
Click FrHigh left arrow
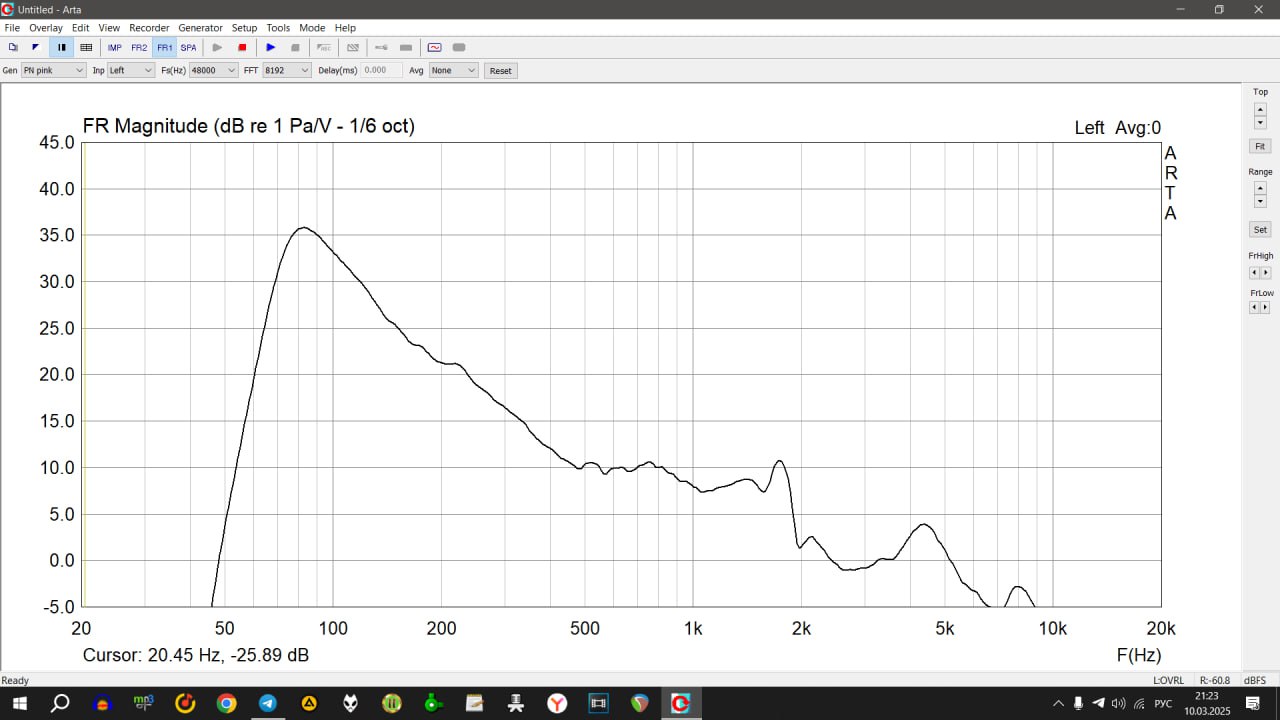tap(1254, 272)
